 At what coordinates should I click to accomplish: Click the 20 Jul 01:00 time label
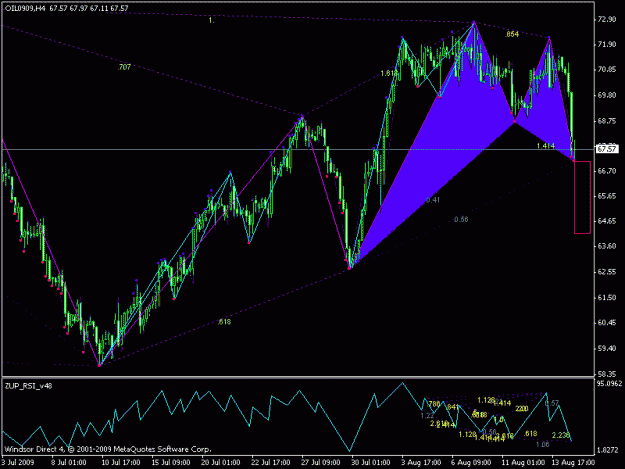(220, 463)
